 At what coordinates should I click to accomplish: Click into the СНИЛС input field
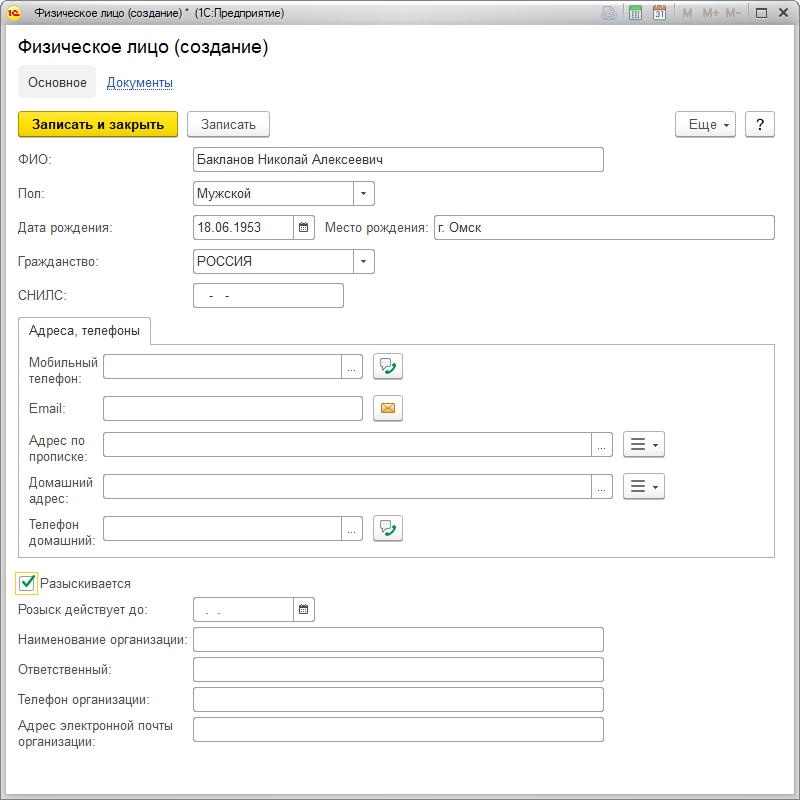click(268, 296)
